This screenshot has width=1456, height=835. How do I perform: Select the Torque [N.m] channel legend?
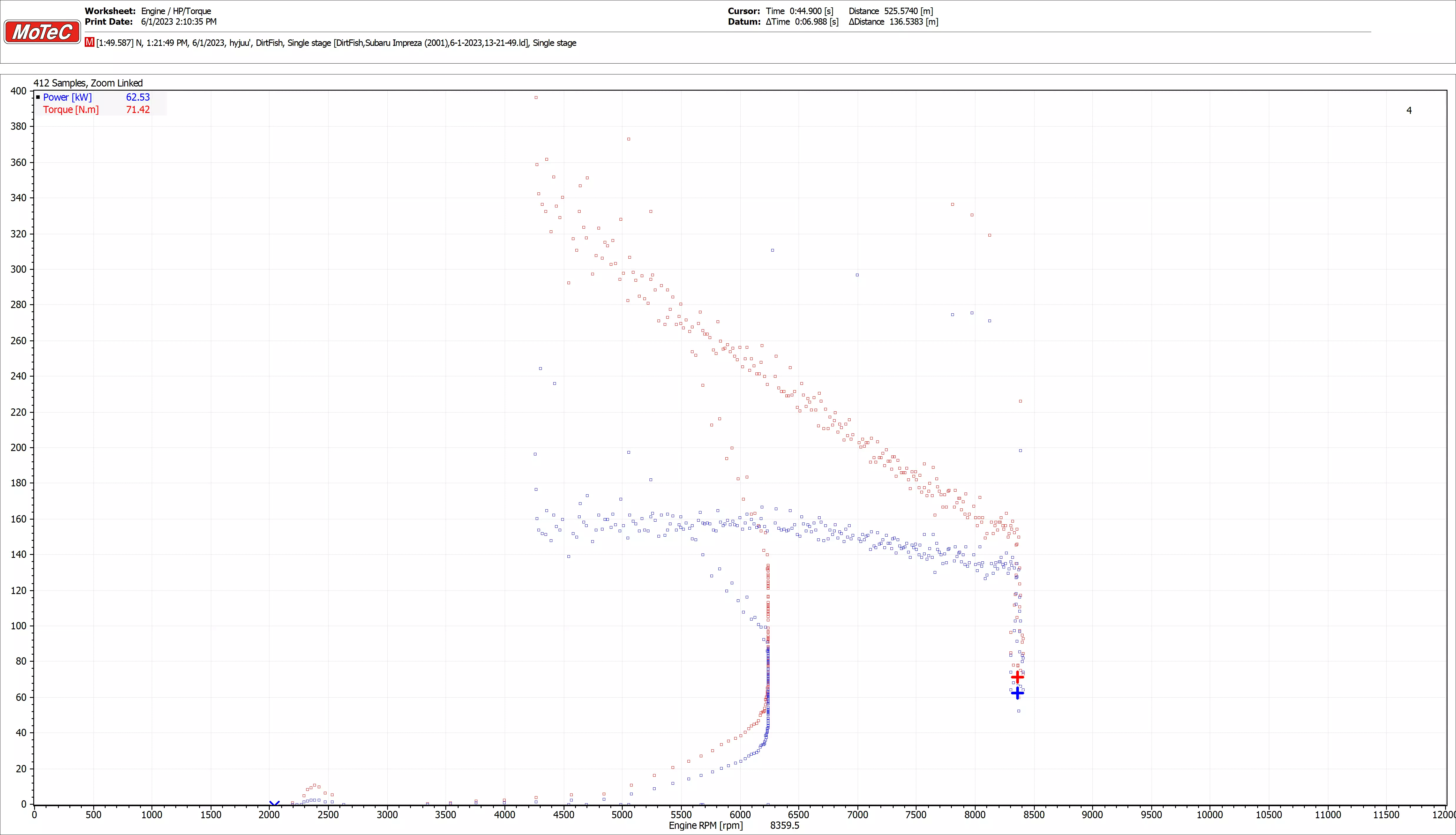coord(71,109)
